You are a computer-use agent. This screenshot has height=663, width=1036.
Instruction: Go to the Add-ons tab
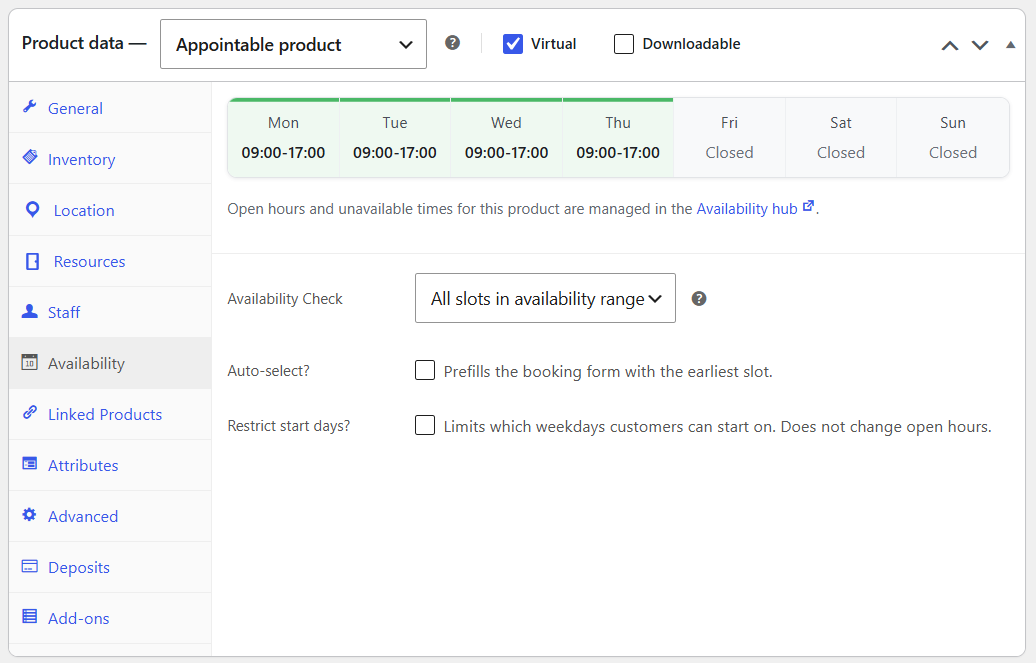(110, 618)
